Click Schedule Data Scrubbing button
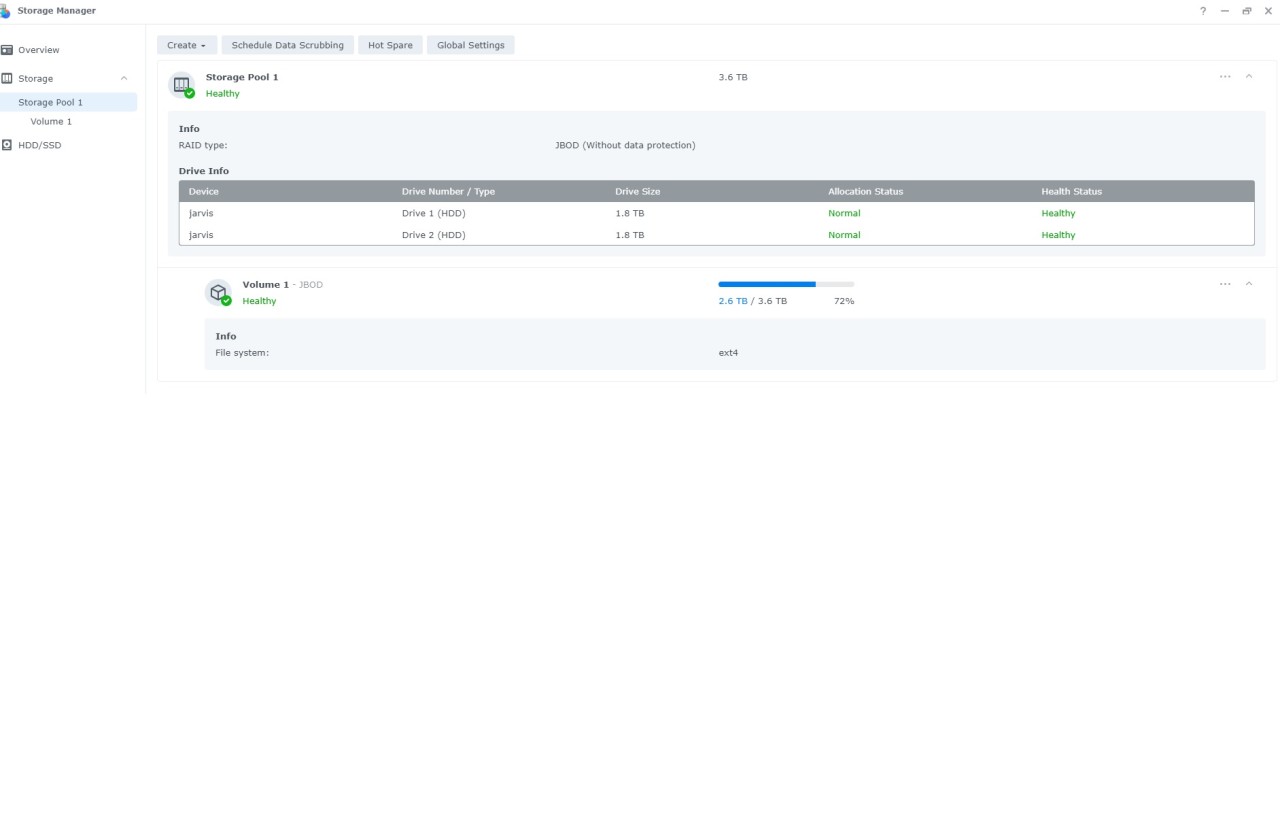The image size is (1280, 836). click(288, 45)
